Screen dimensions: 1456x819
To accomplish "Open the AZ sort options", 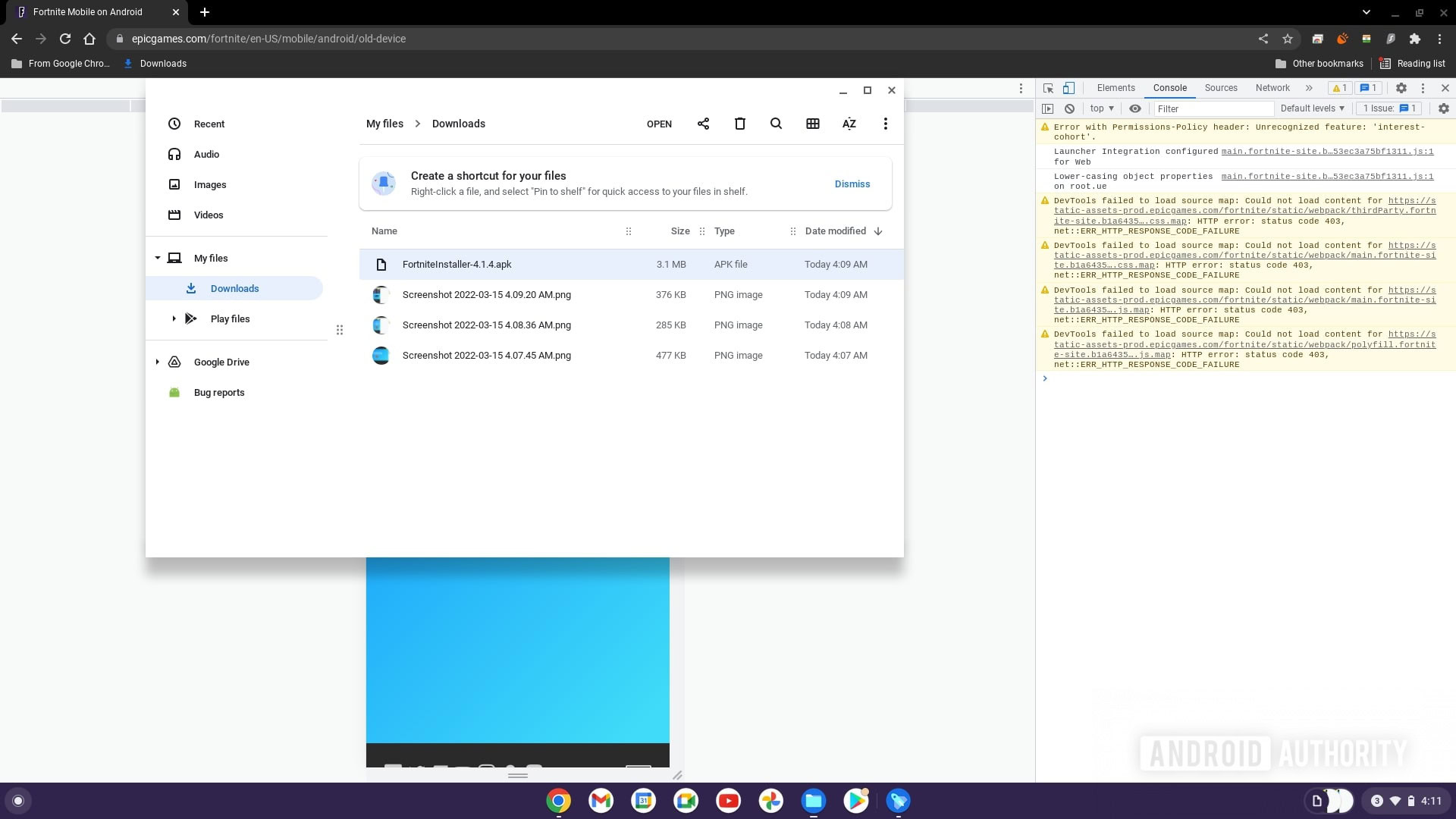I will [849, 124].
